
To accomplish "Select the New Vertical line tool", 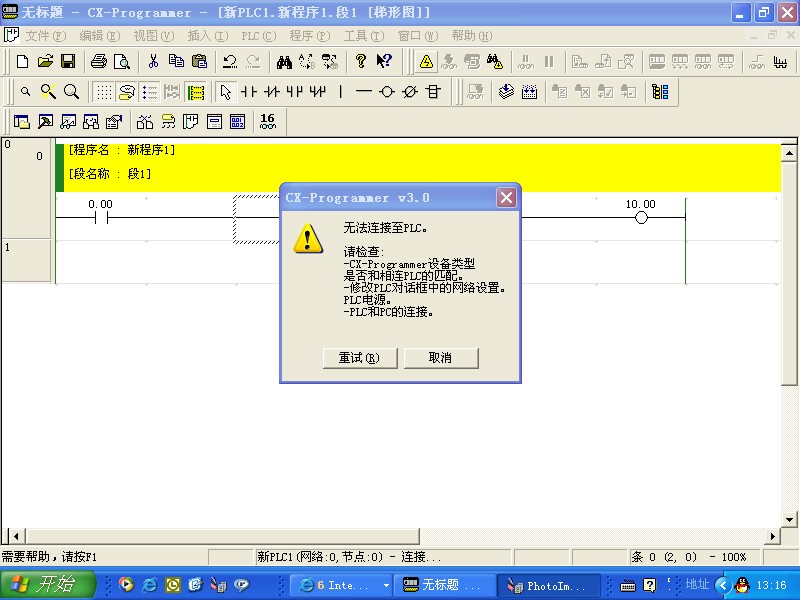I will click(x=340, y=92).
